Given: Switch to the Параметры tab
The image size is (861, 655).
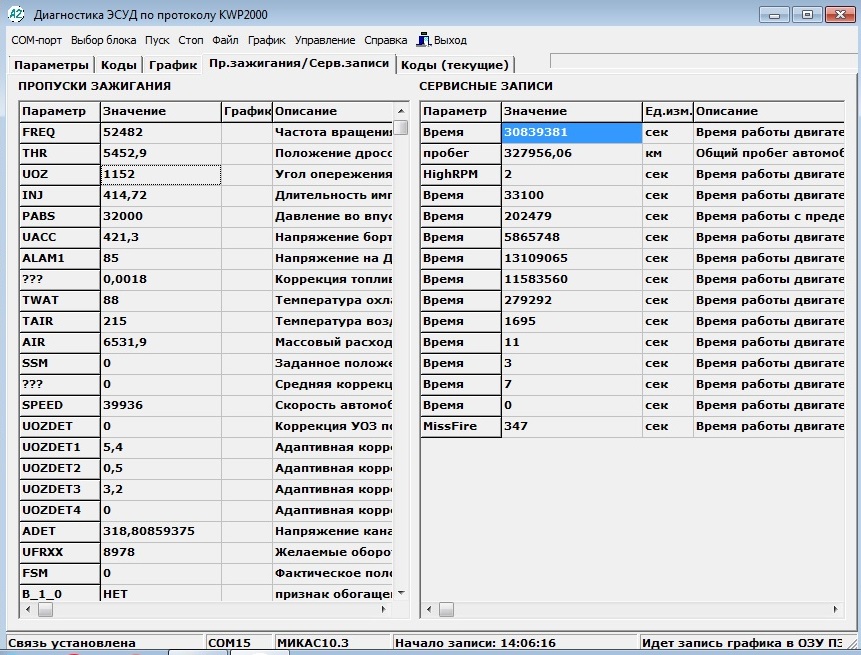Looking at the screenshot, I should (51, 65).
